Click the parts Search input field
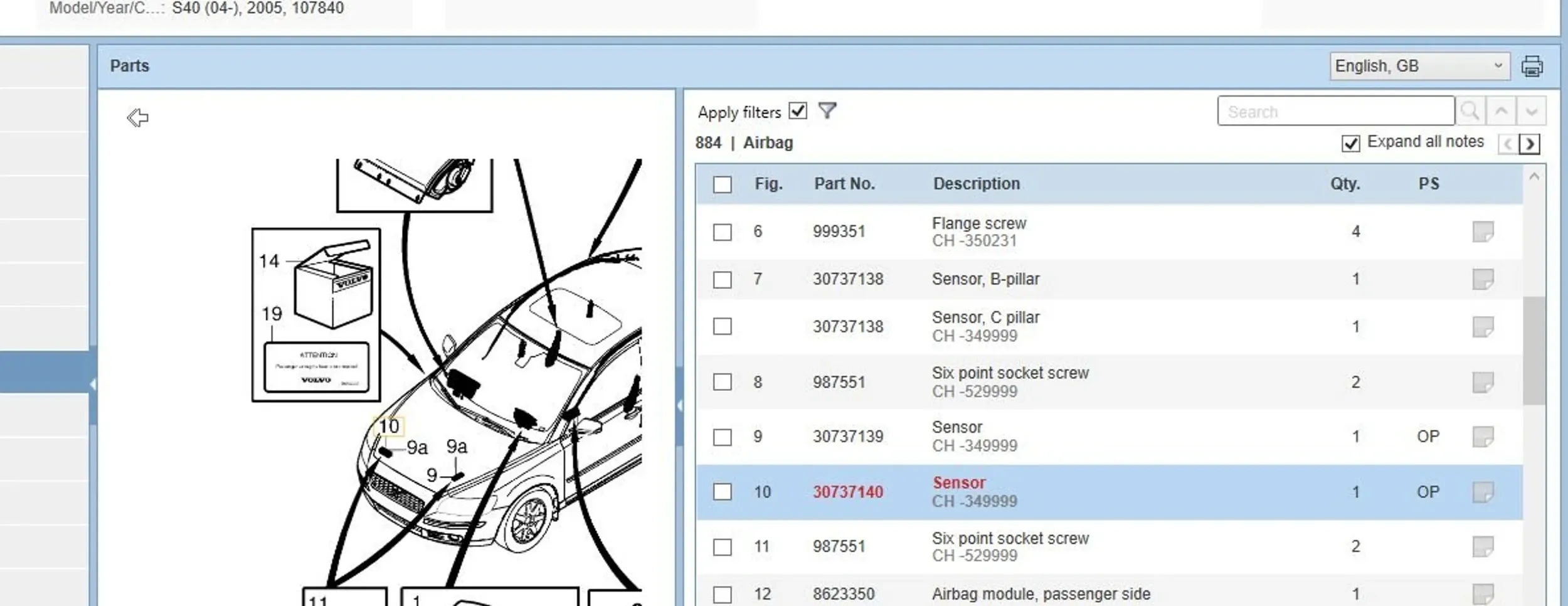This screenshot has height=606, width=1568. click(1336, 111)
